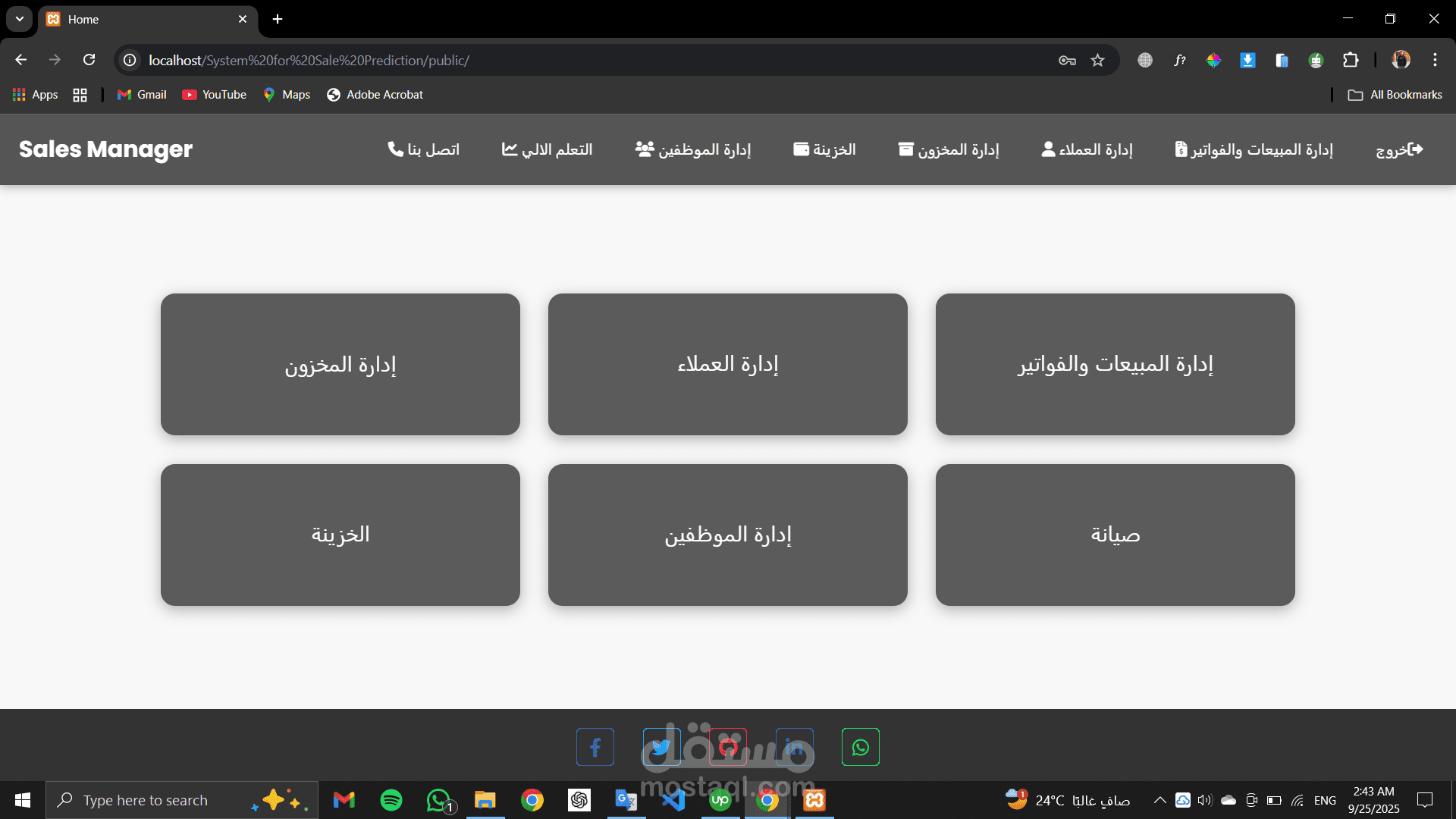
Task: Select the LinkedIn icon in the footer
Action: pos(794,746)
